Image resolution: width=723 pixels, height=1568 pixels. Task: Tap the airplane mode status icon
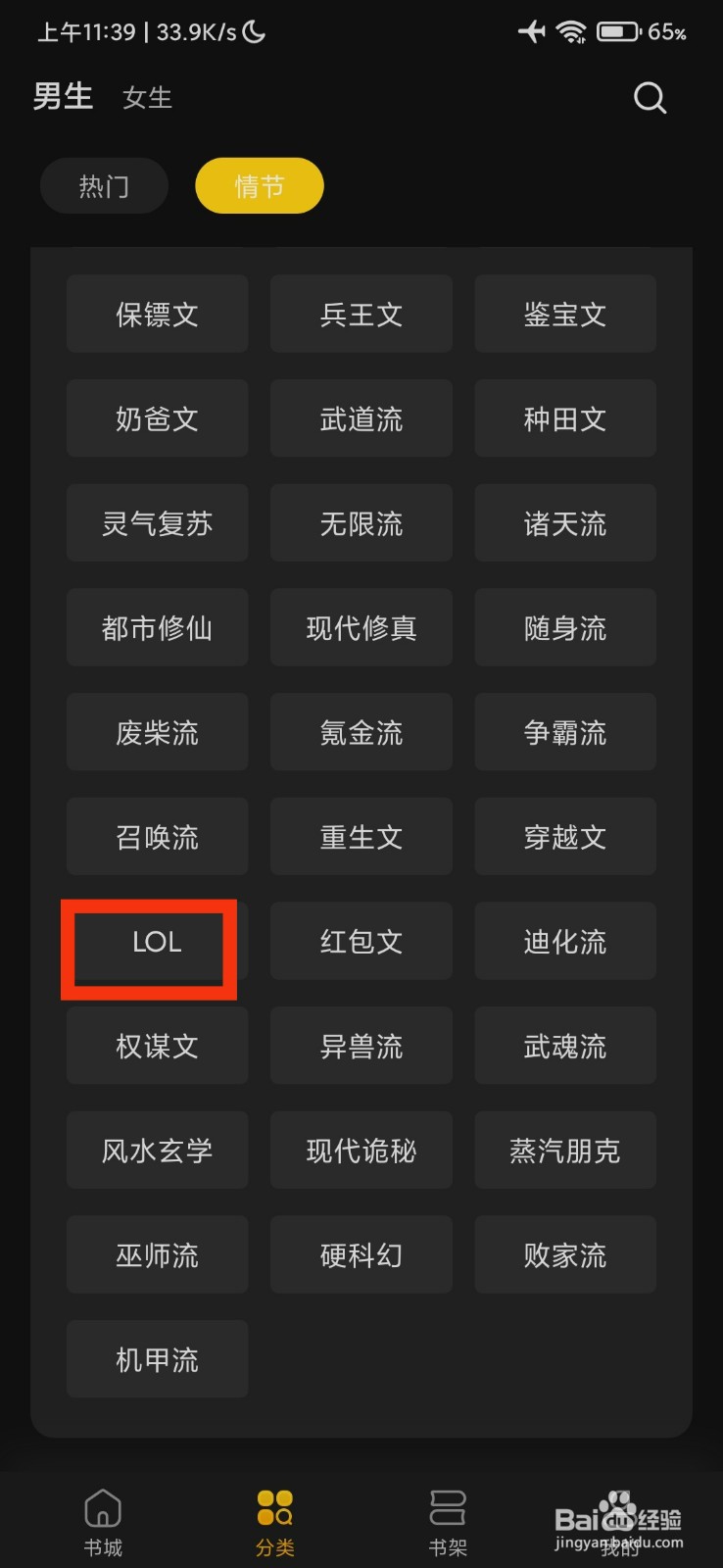click(x=532, y=32)
